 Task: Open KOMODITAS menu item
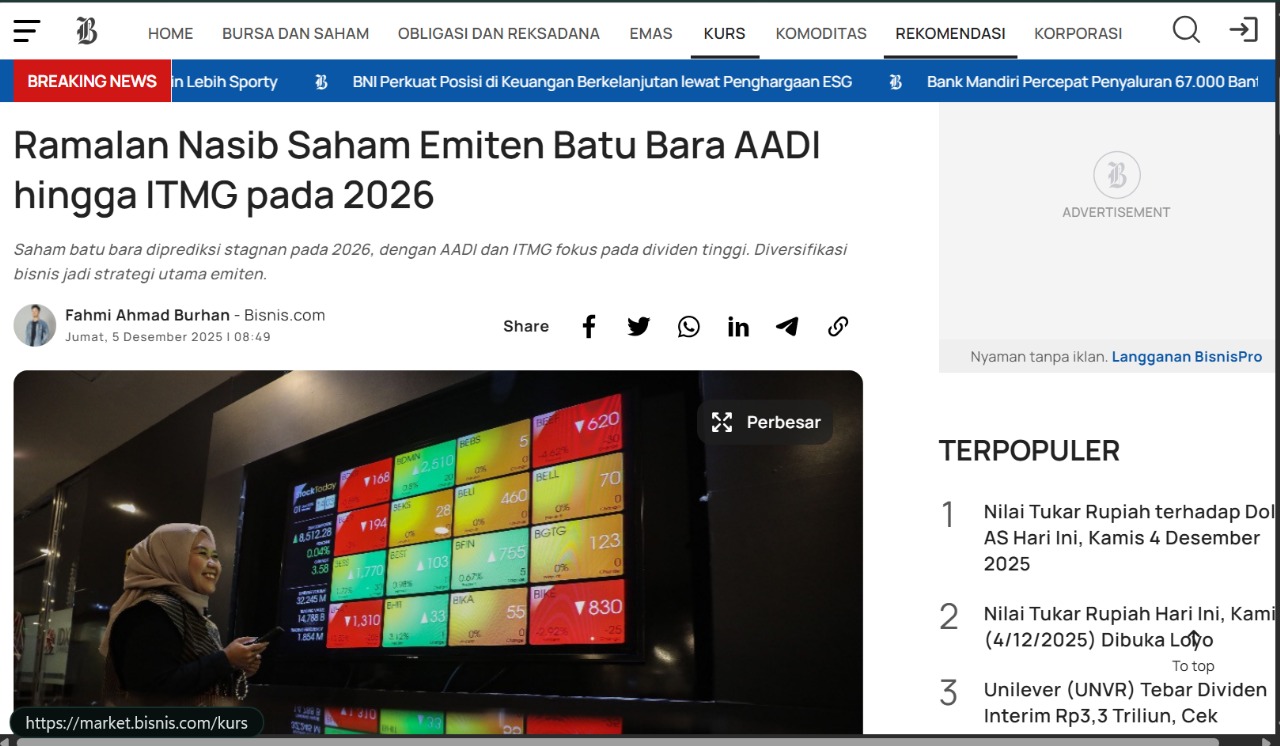tap(821, 33)
